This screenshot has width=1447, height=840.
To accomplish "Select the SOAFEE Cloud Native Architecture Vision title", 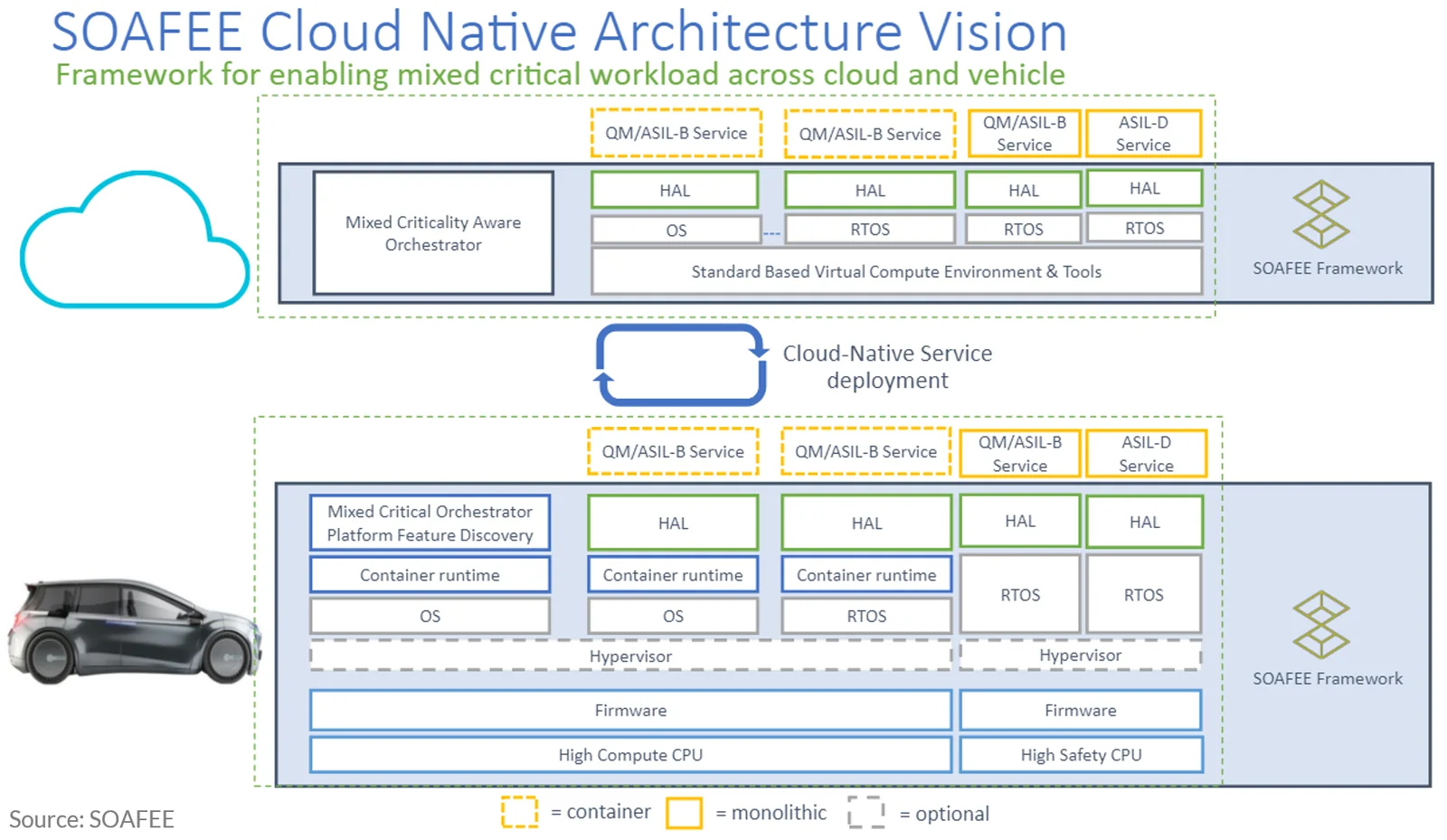I will point(559,32).
